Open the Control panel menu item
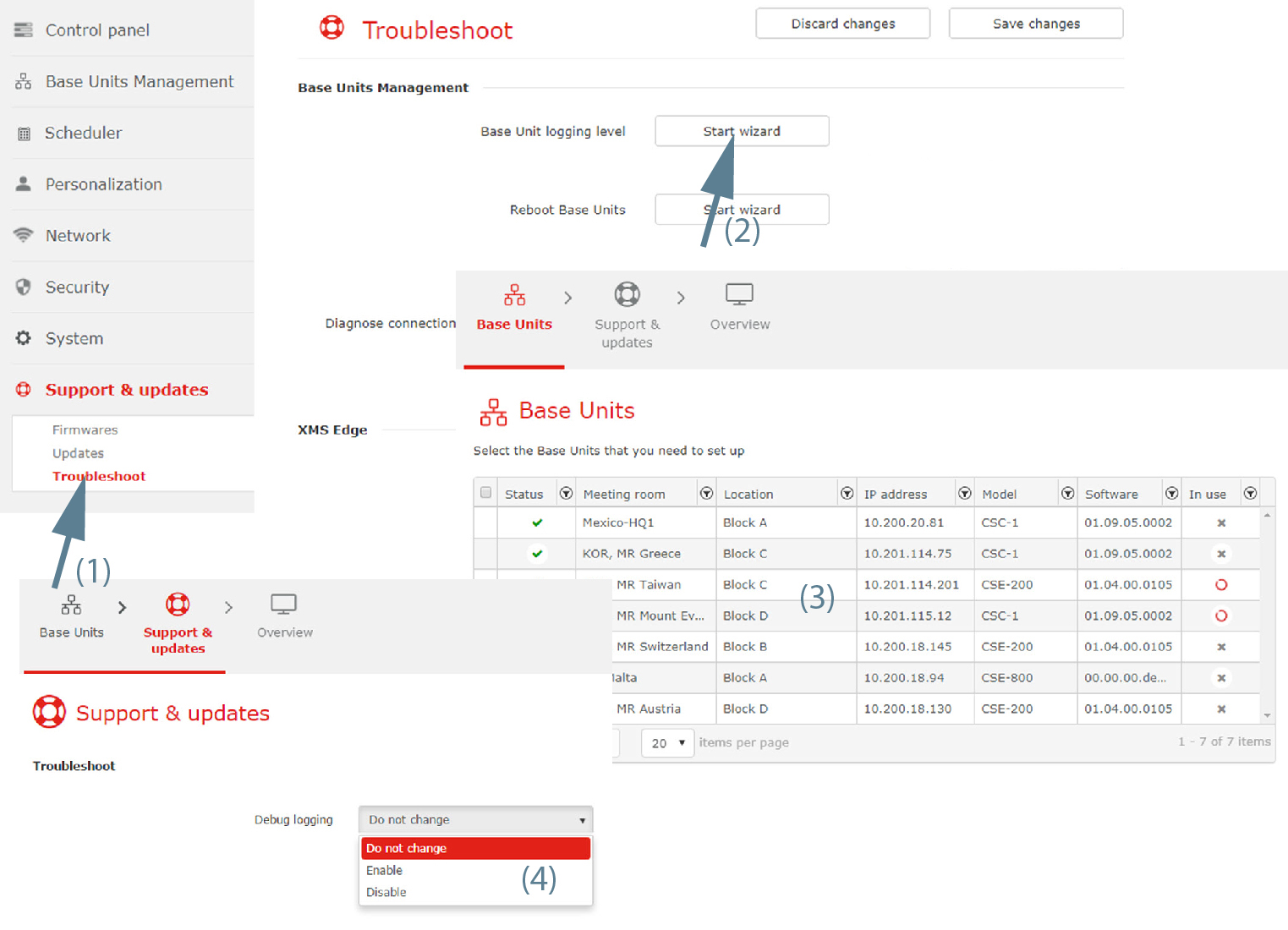The height and width of the screenshot is (930, 1288). [x=97, y=30]
